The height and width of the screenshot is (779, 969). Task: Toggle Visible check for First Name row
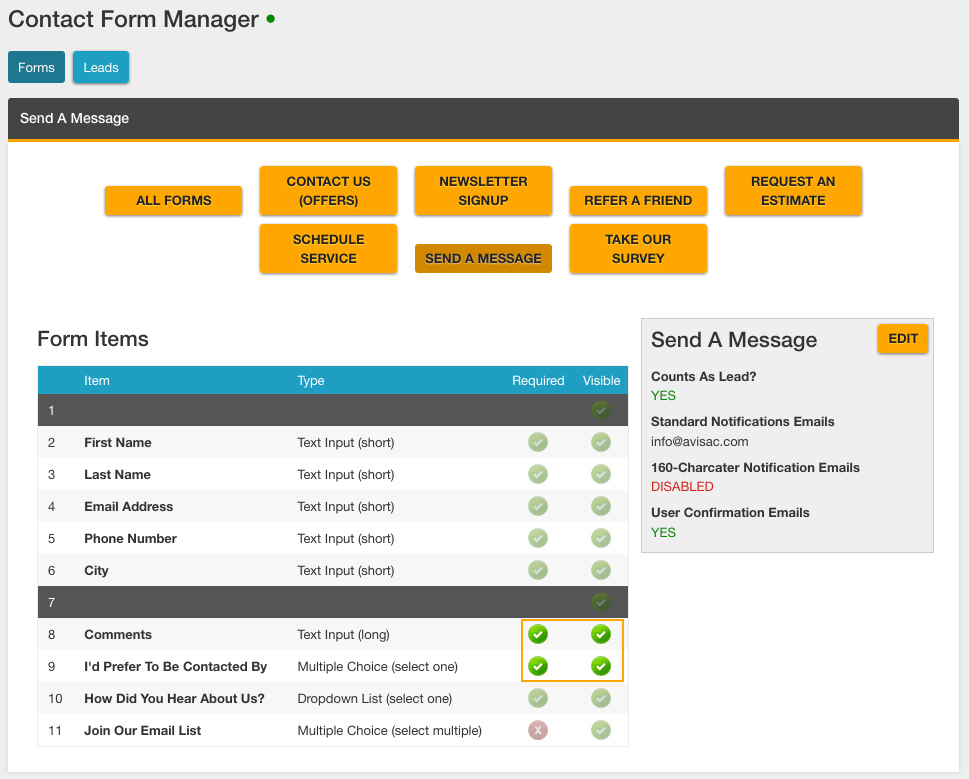tap(600, 442)
